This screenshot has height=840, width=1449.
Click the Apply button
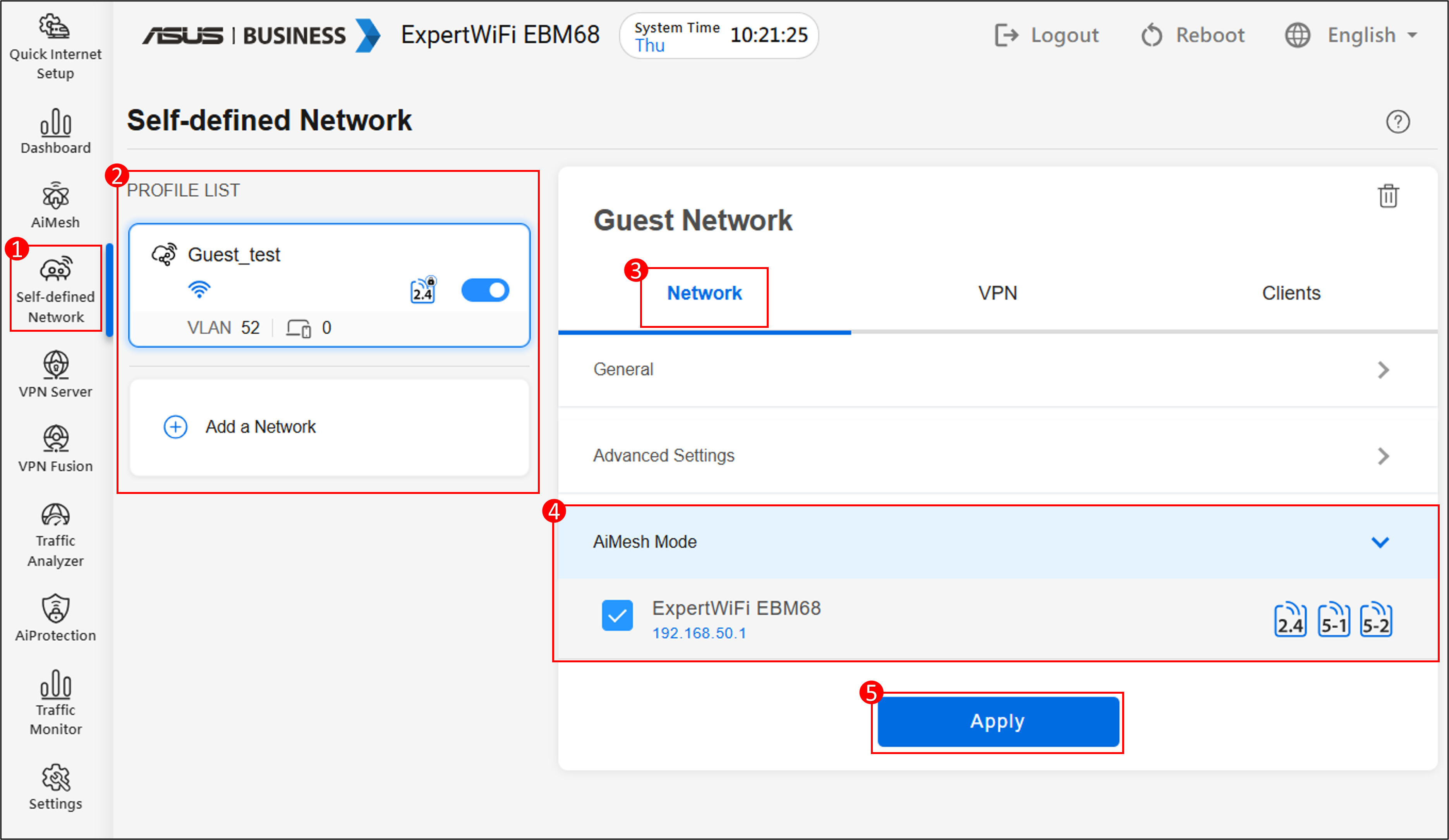997,722
